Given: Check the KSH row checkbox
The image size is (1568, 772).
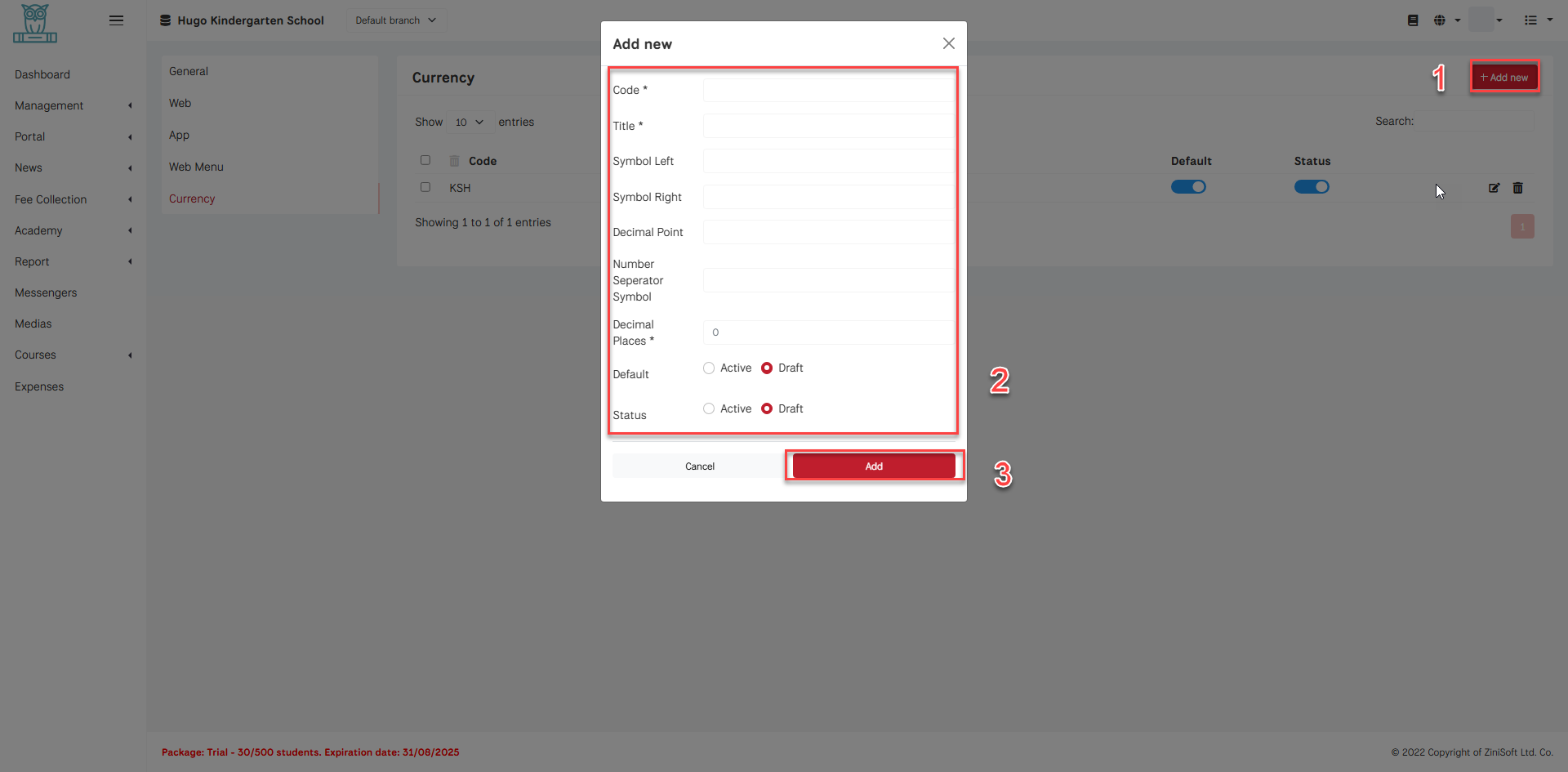Looking at the screenshot, I should (425, 187).
